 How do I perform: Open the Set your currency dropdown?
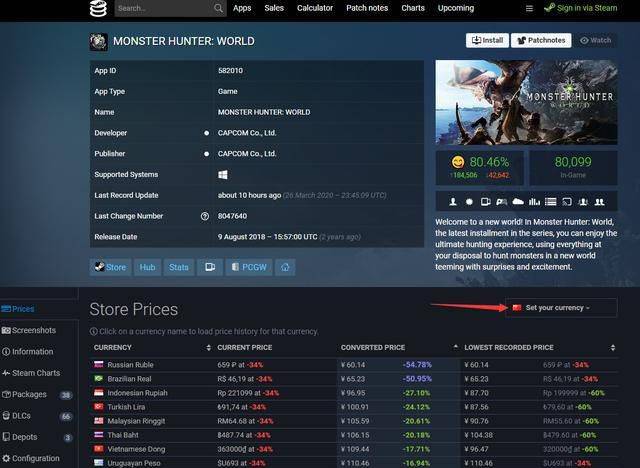coord(561,308)
